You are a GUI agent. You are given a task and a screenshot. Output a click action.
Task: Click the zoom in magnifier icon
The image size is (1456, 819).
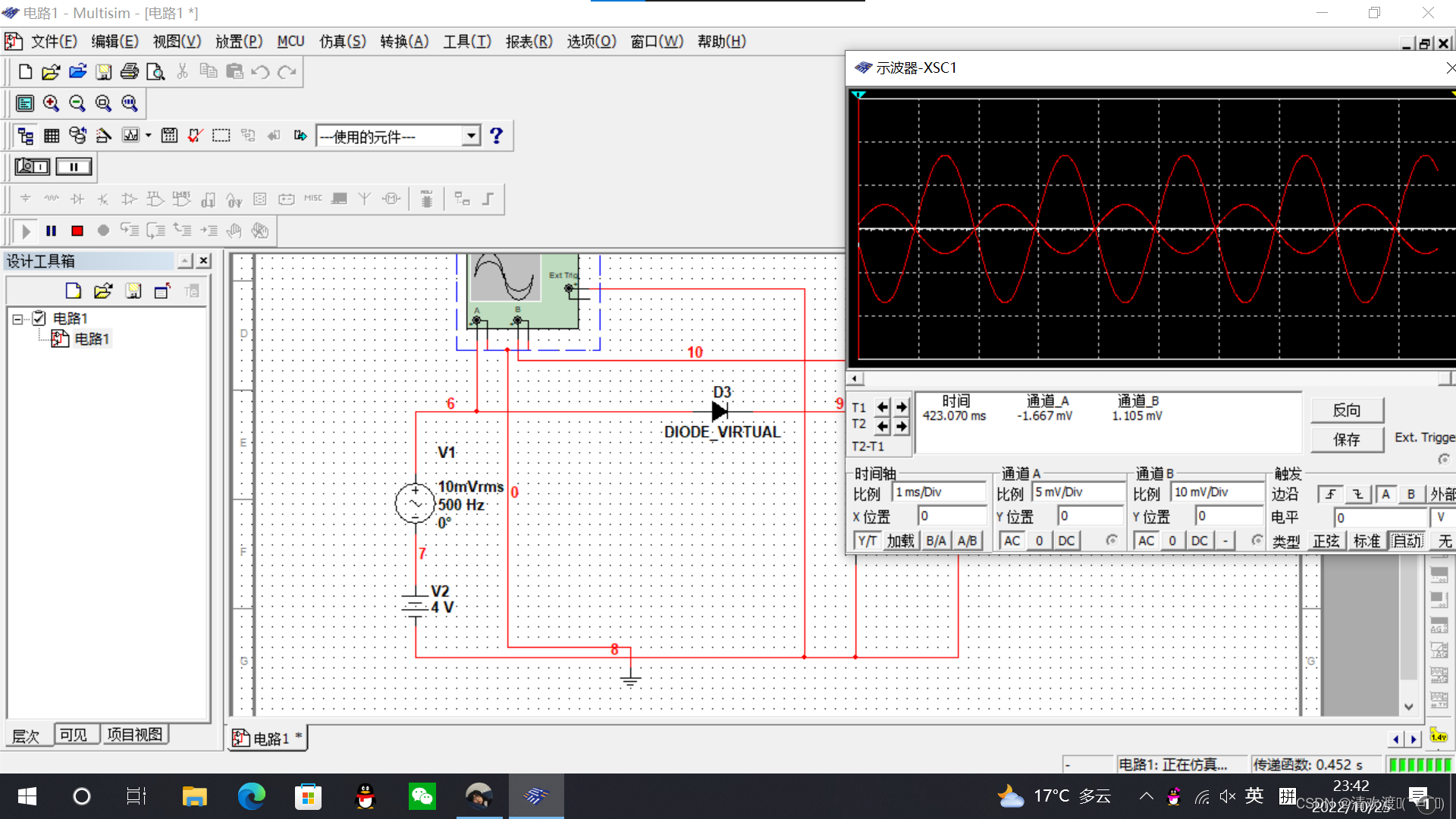click(x=51, y=103)
